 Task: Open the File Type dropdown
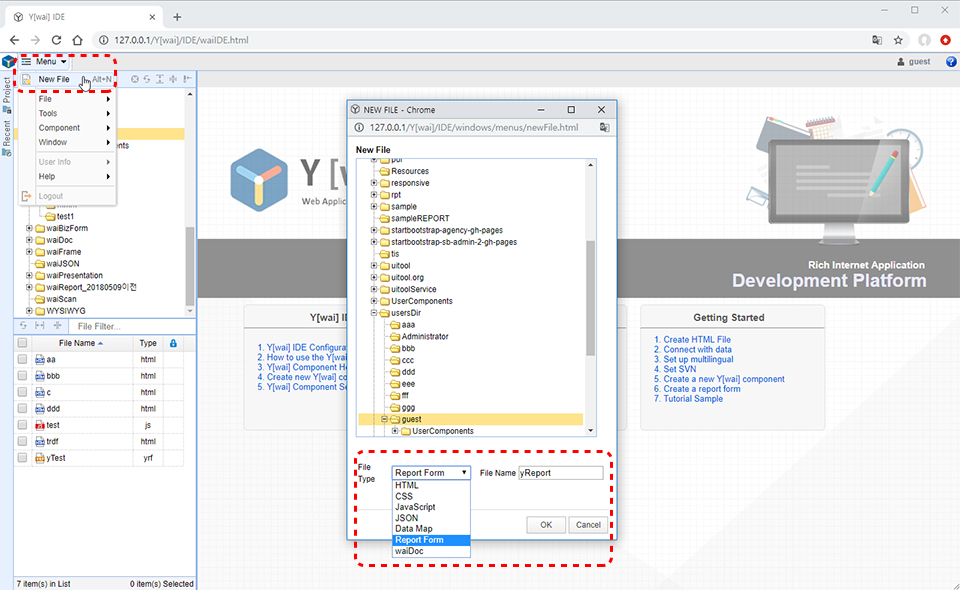(430, 472)
